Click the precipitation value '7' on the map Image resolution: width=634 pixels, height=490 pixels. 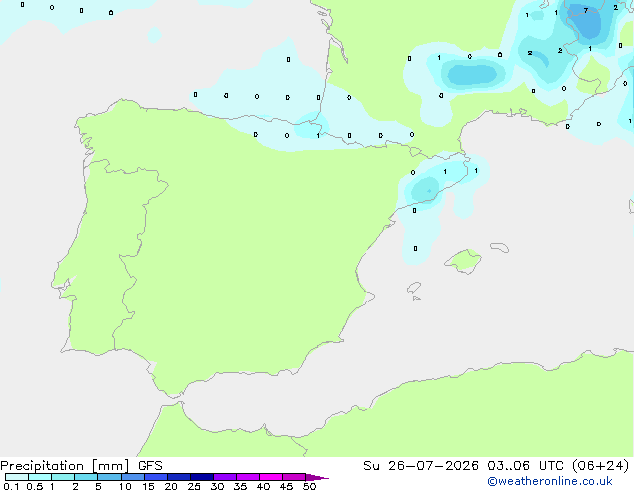[586, 11]
